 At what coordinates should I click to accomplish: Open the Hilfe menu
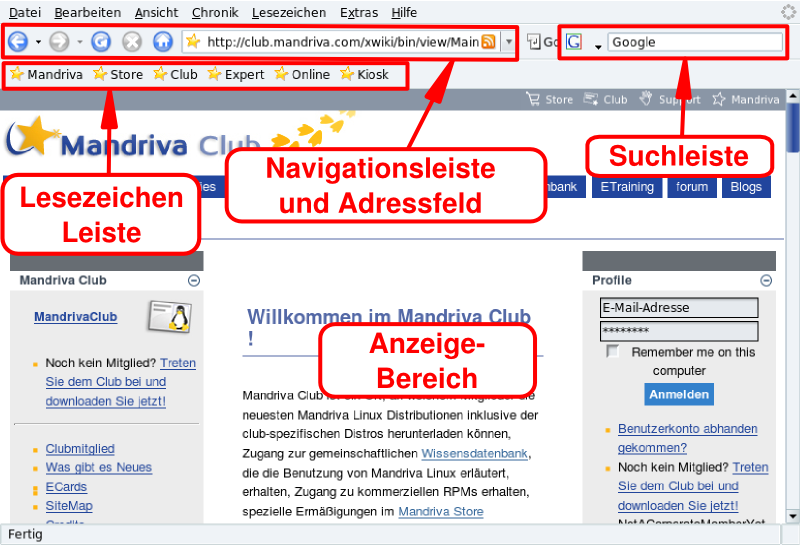tap(404, 12)
